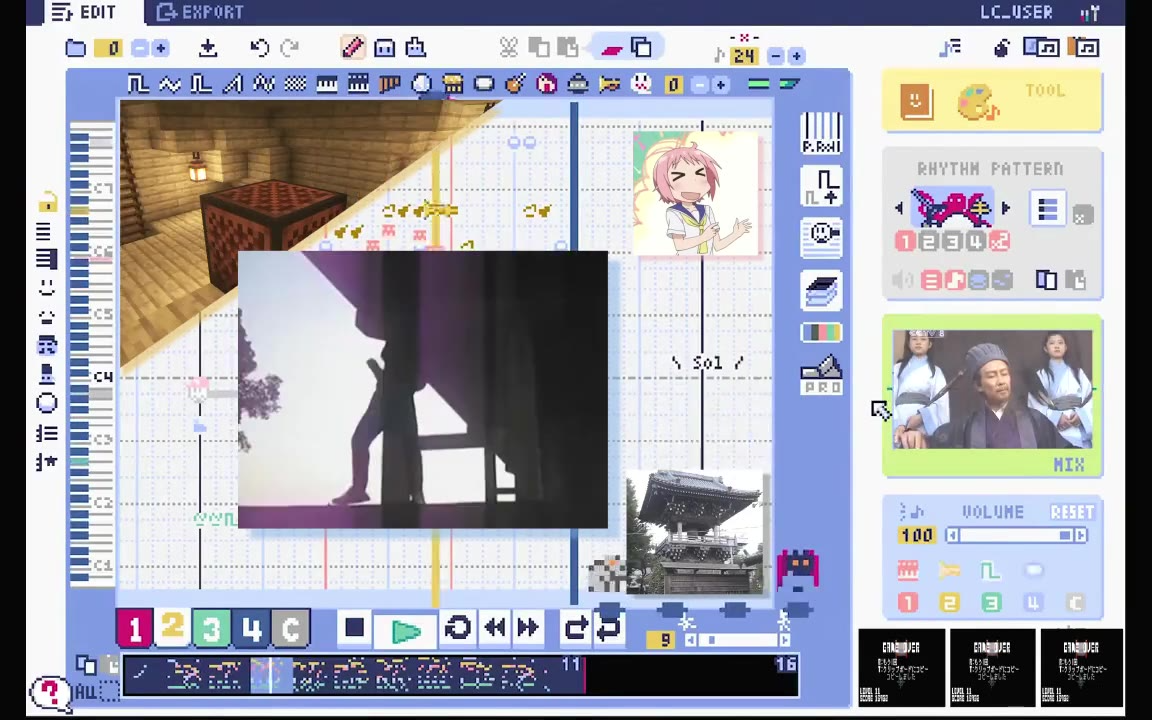This screenshot has width=1152, height=720.
Task: Toggle the lock icon on left sidebar
Action: (47, 203)
